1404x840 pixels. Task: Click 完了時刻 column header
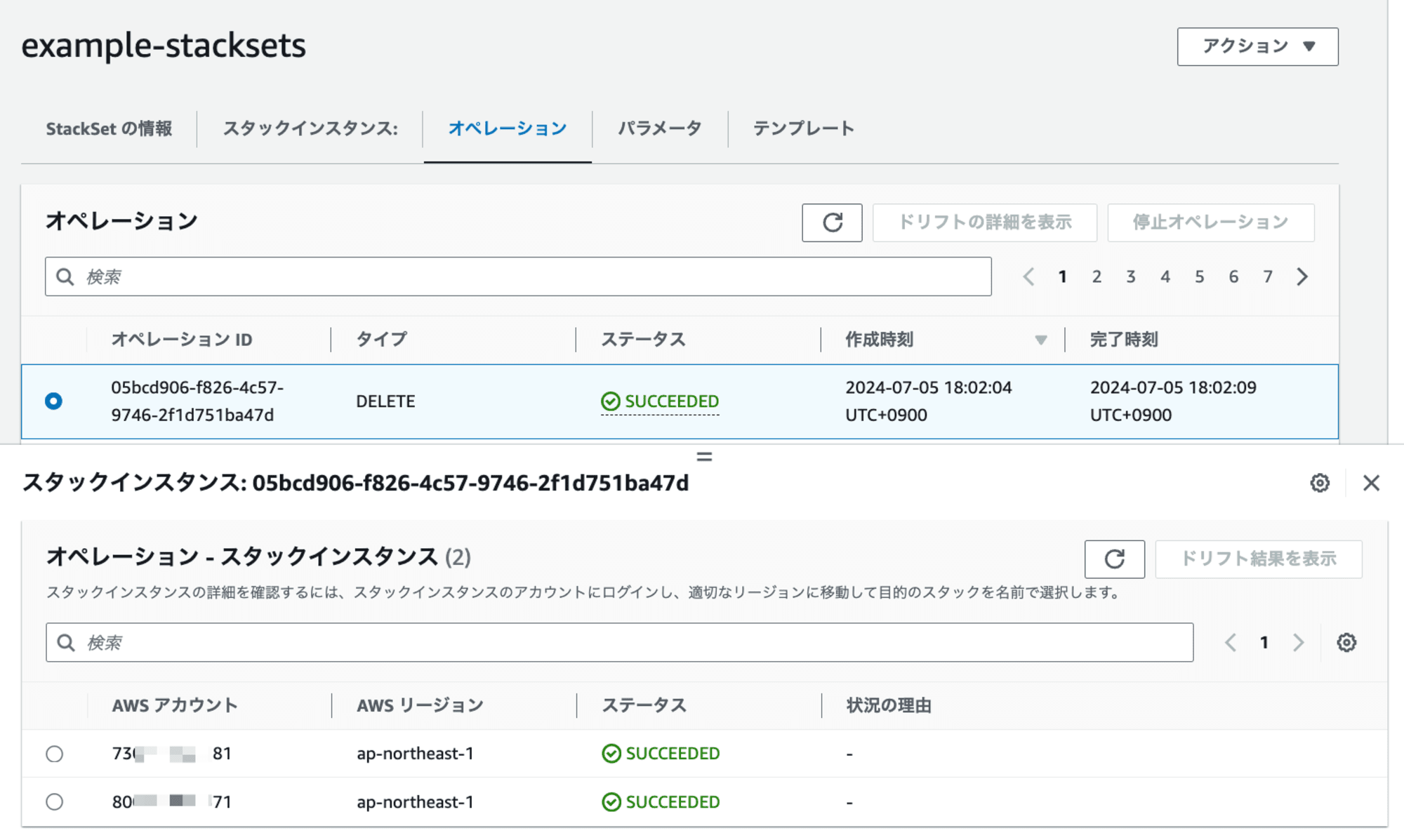pyautogui.click(x=1124, y=340)
